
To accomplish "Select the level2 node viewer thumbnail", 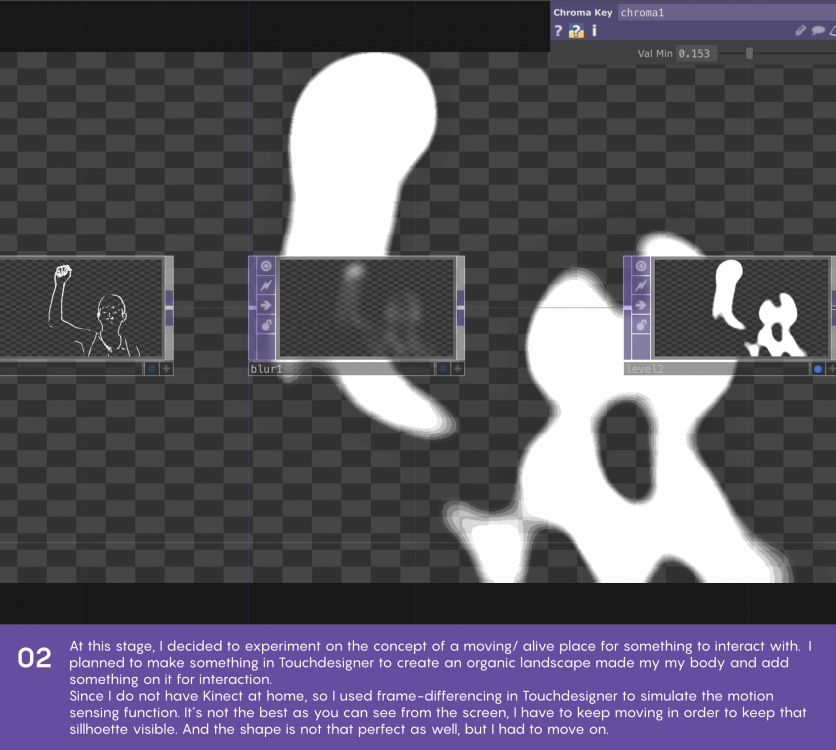I will (741, 308).
